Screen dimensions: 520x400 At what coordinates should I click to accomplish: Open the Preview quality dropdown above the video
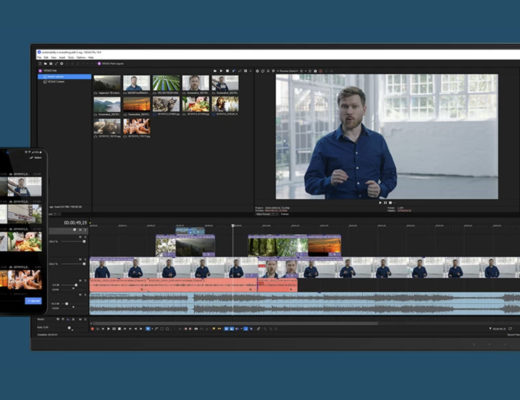coord(289,71)
